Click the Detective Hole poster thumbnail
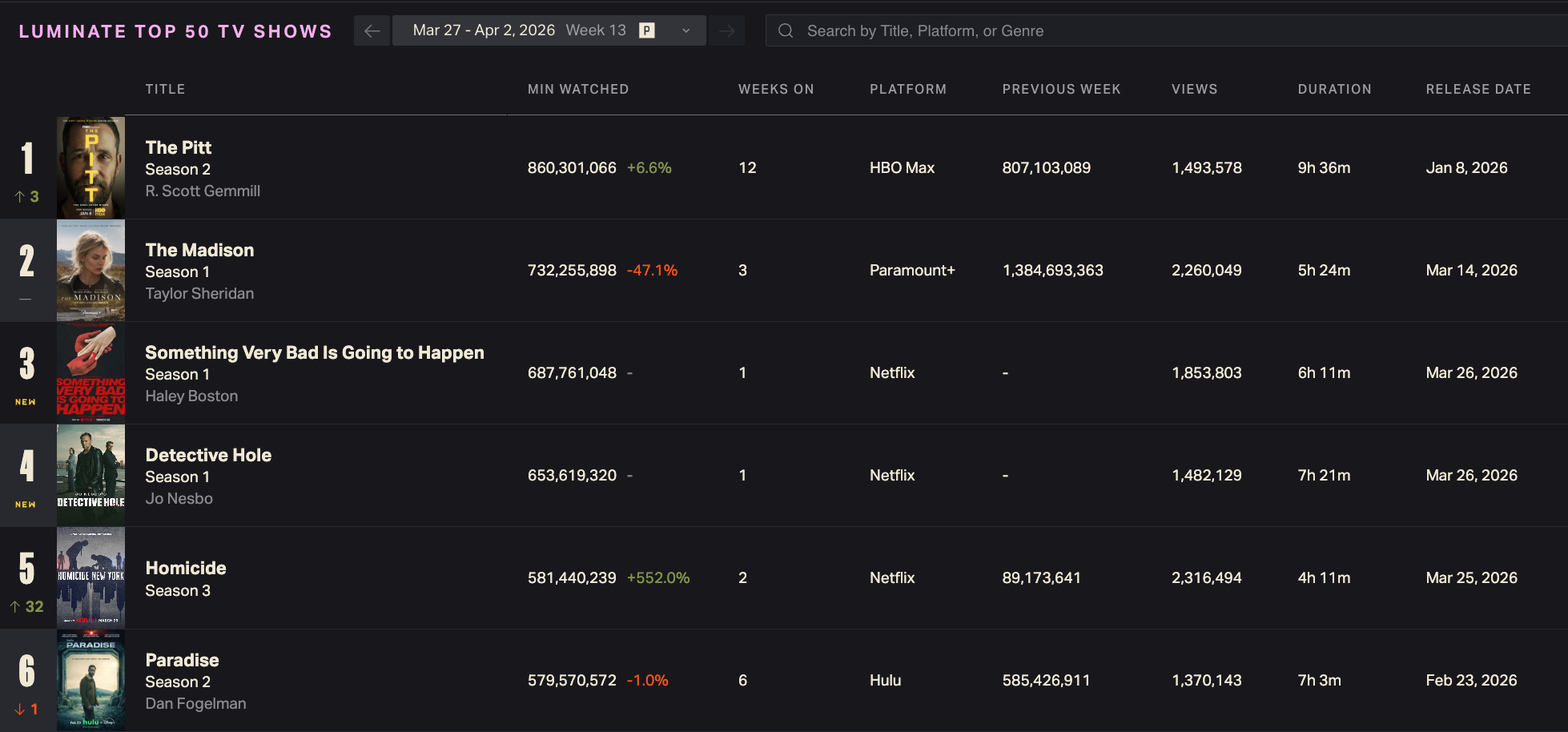 pyautogui.click(x=90, y=475)
